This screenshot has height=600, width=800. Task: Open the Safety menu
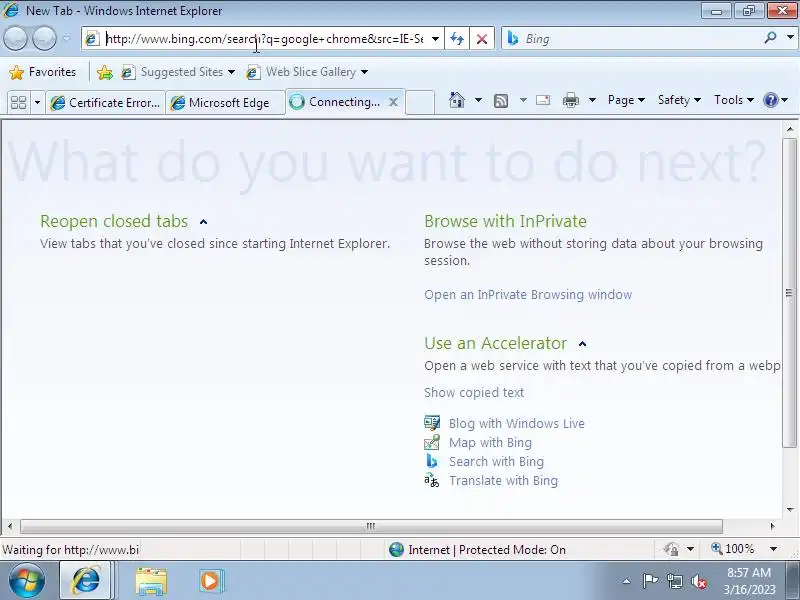point(679,100)
